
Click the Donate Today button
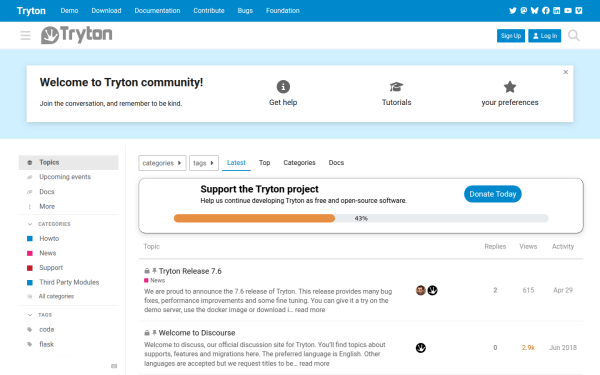click(493, 194)
